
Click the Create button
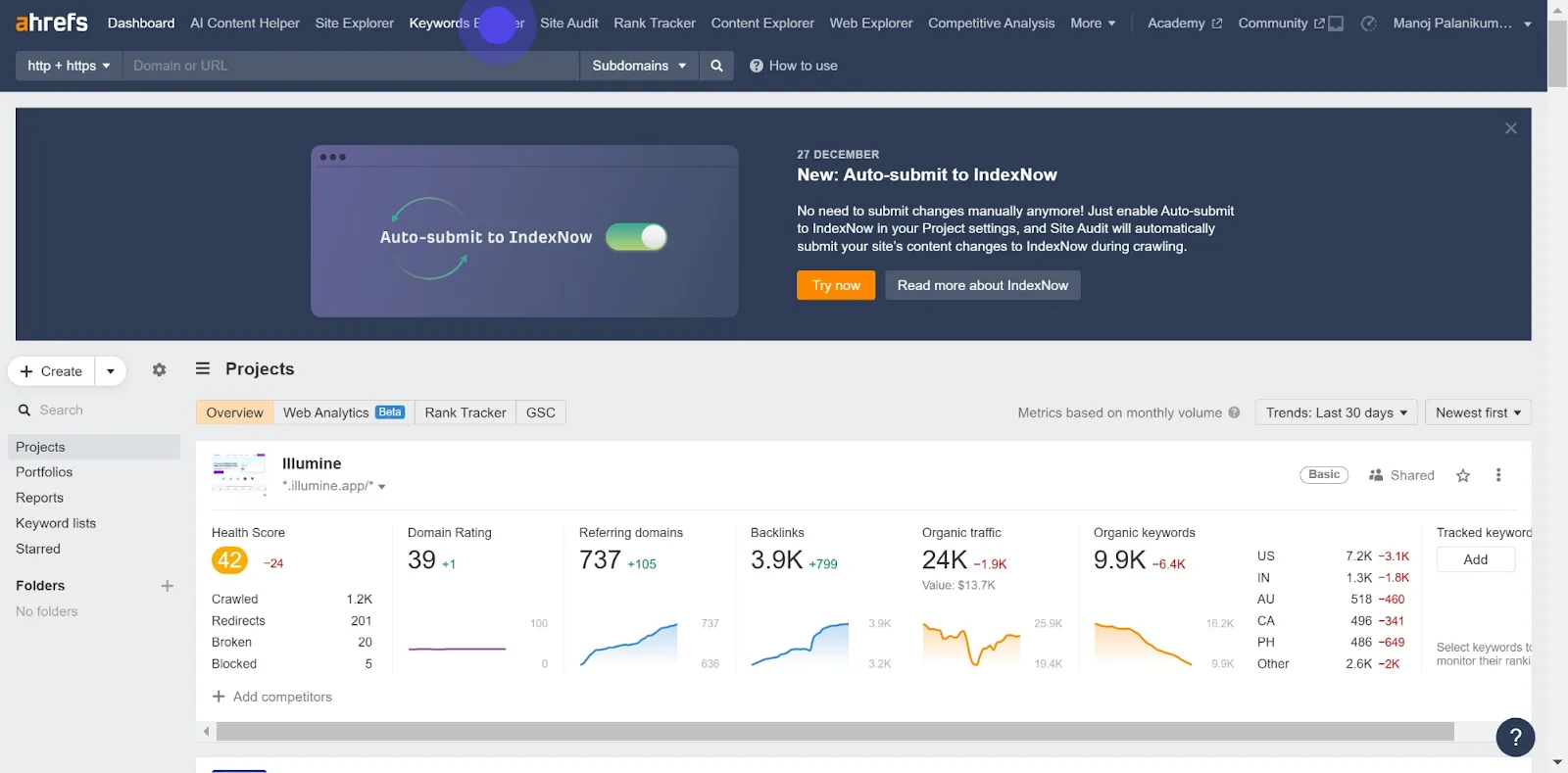click(52, 371)
